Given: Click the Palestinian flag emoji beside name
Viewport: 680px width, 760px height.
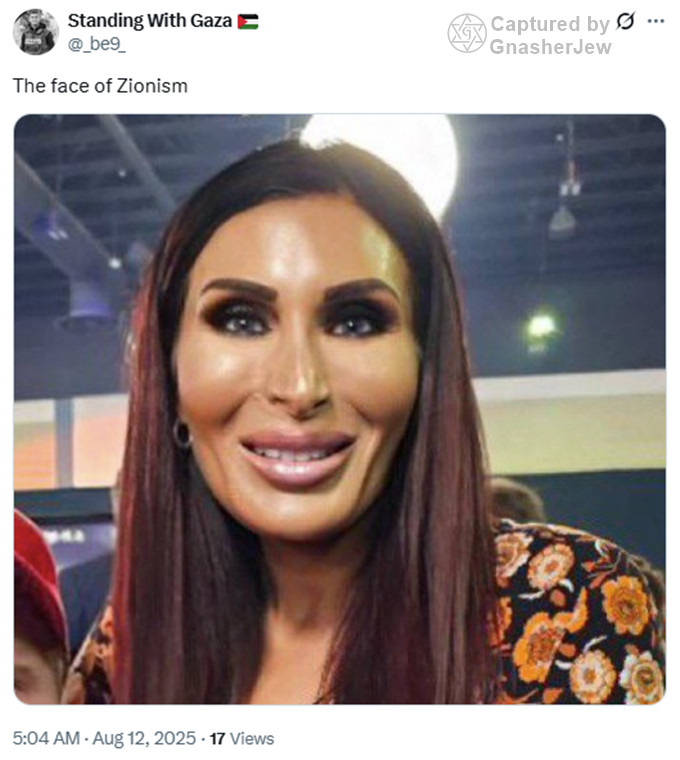Looking at the screenshot, I should click(248, 22).
